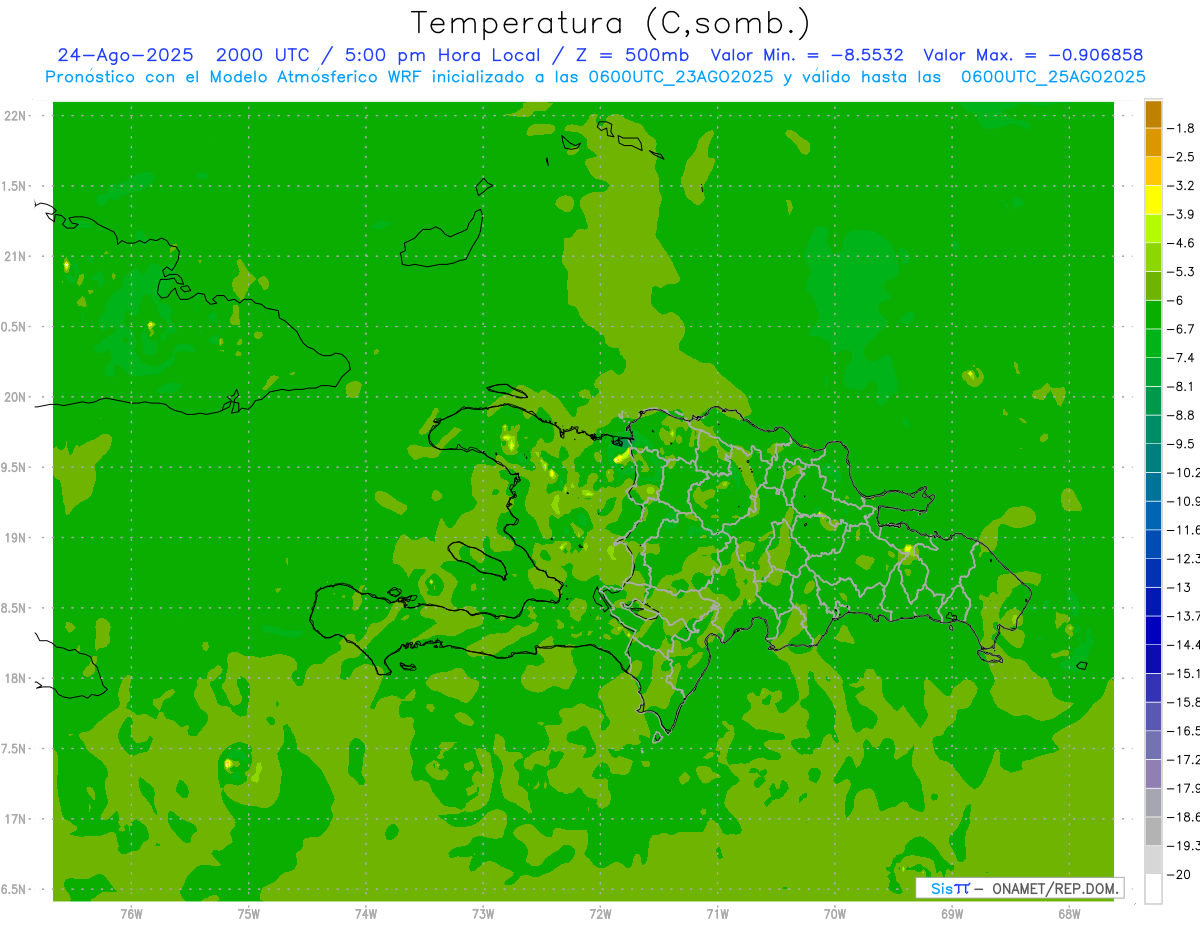Click the -3.2 color bar label
The height and width of the screenshot is (927, 1200).
tap(1181, 186)
